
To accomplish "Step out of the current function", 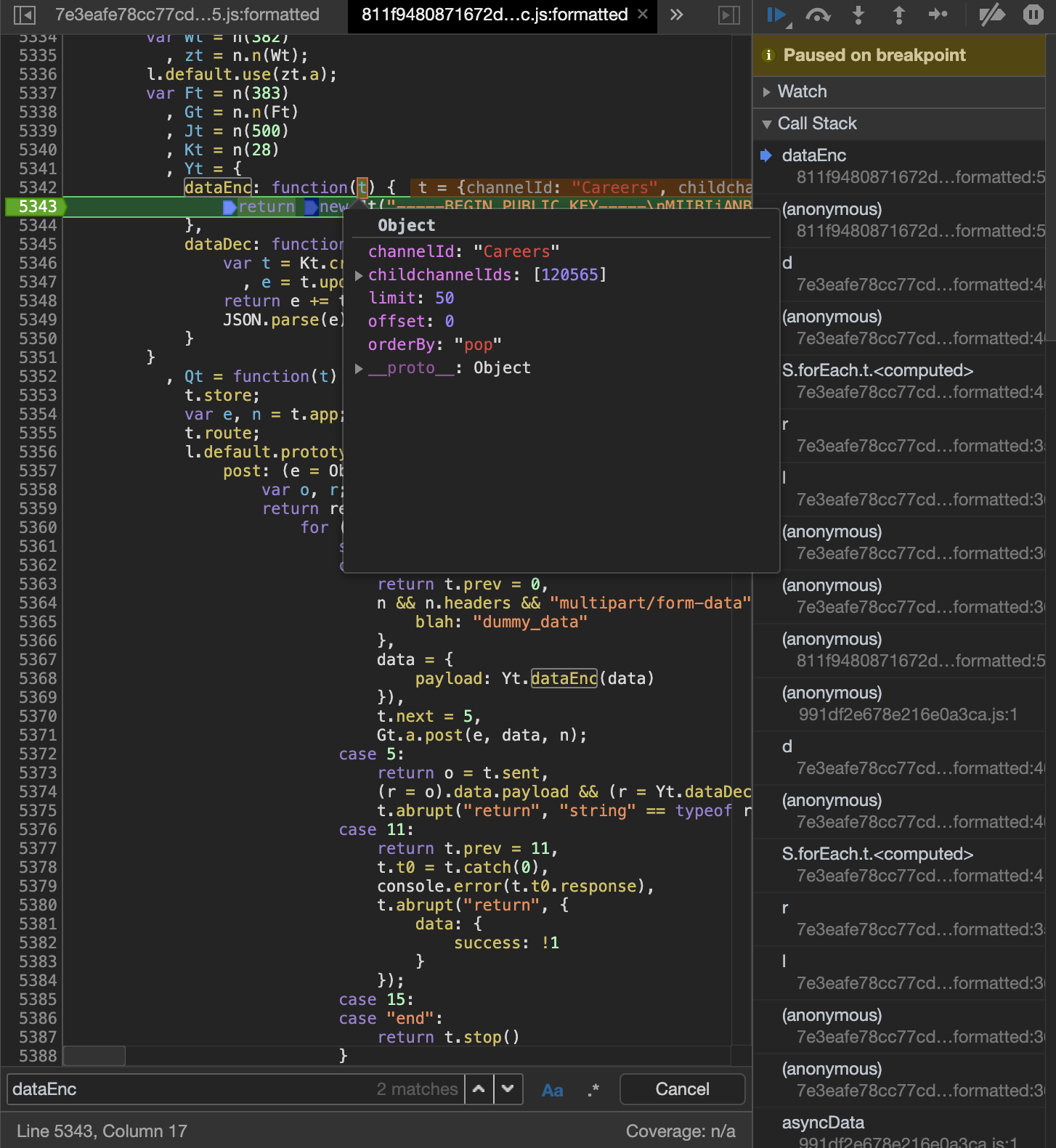I will [x=898, y=15].
